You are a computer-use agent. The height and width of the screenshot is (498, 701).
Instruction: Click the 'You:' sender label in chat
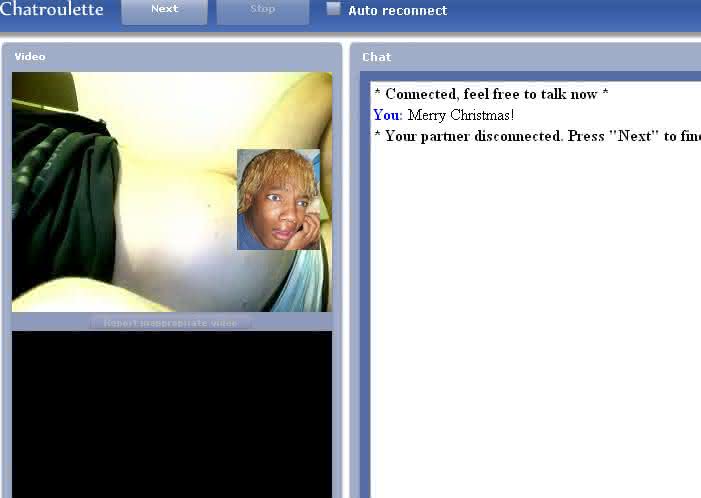388,115
